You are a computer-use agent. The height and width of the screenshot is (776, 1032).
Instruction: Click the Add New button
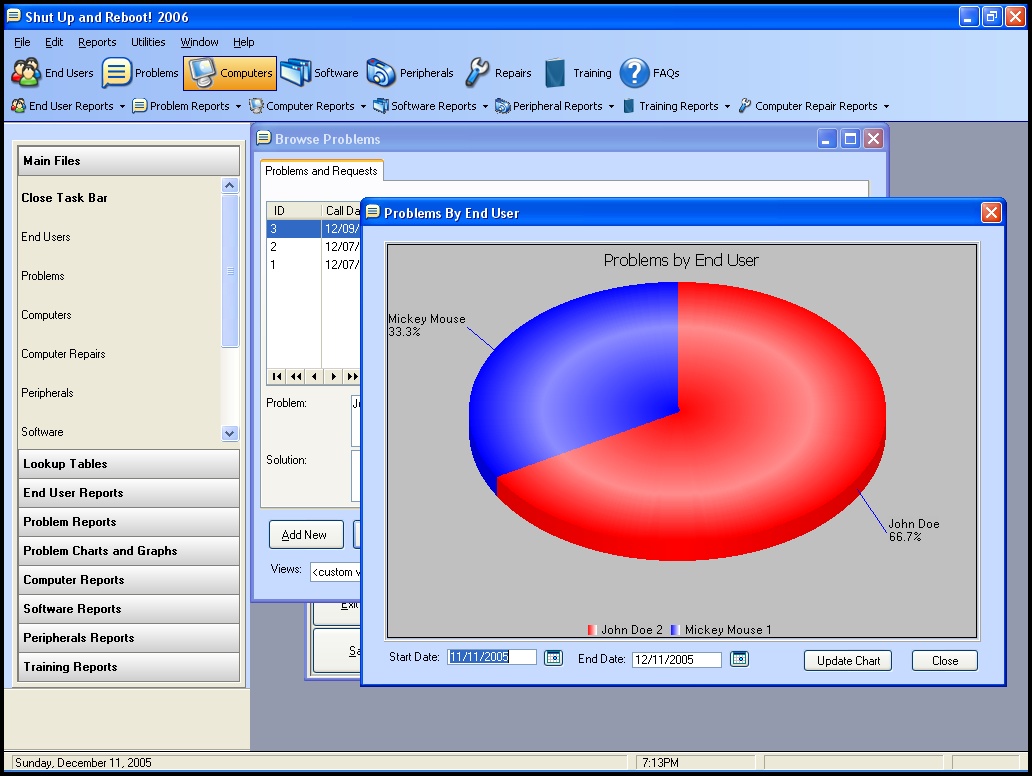(x=305, y=535)
